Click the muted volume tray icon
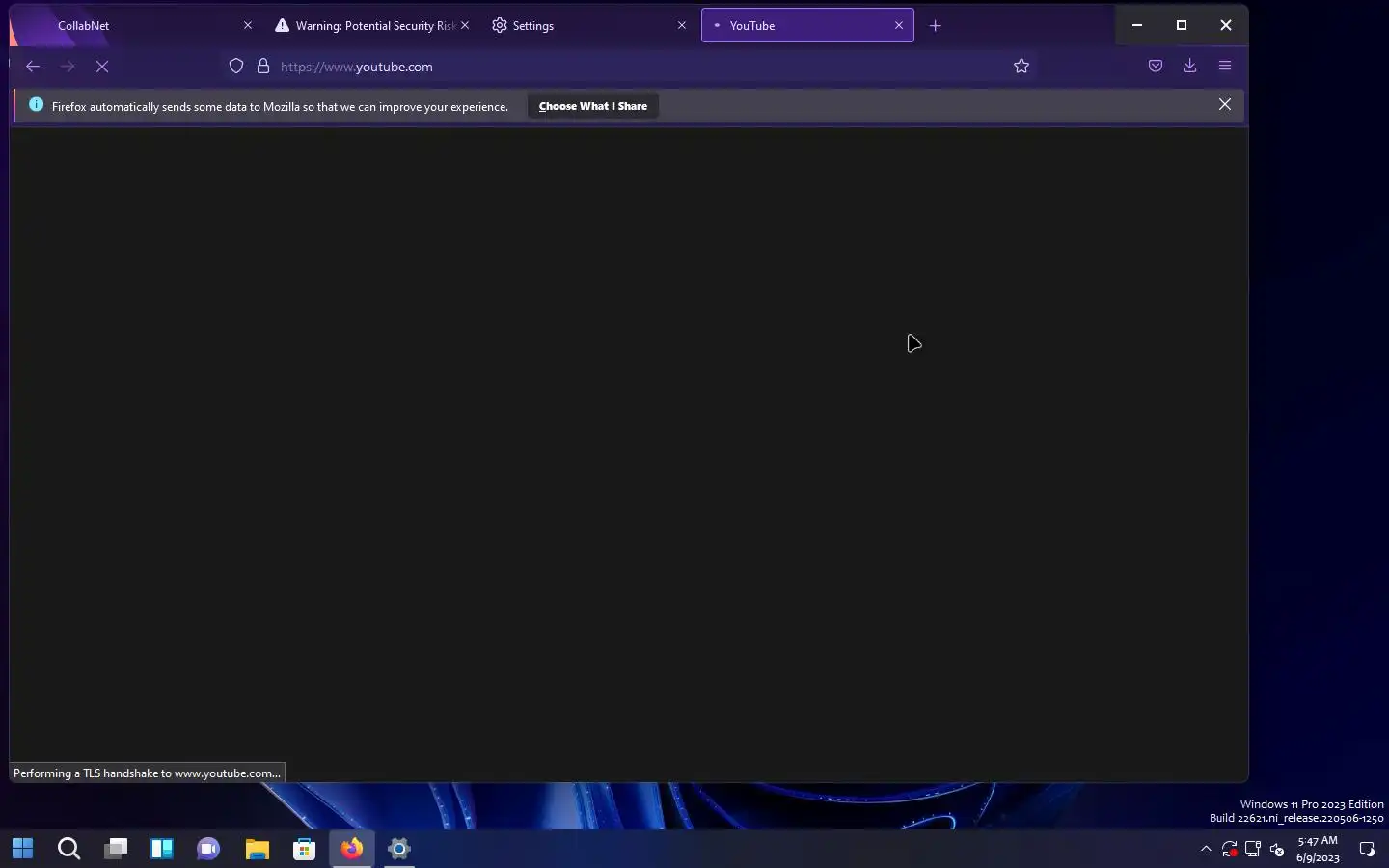 pyautogui.click(x=1277, y=849)
